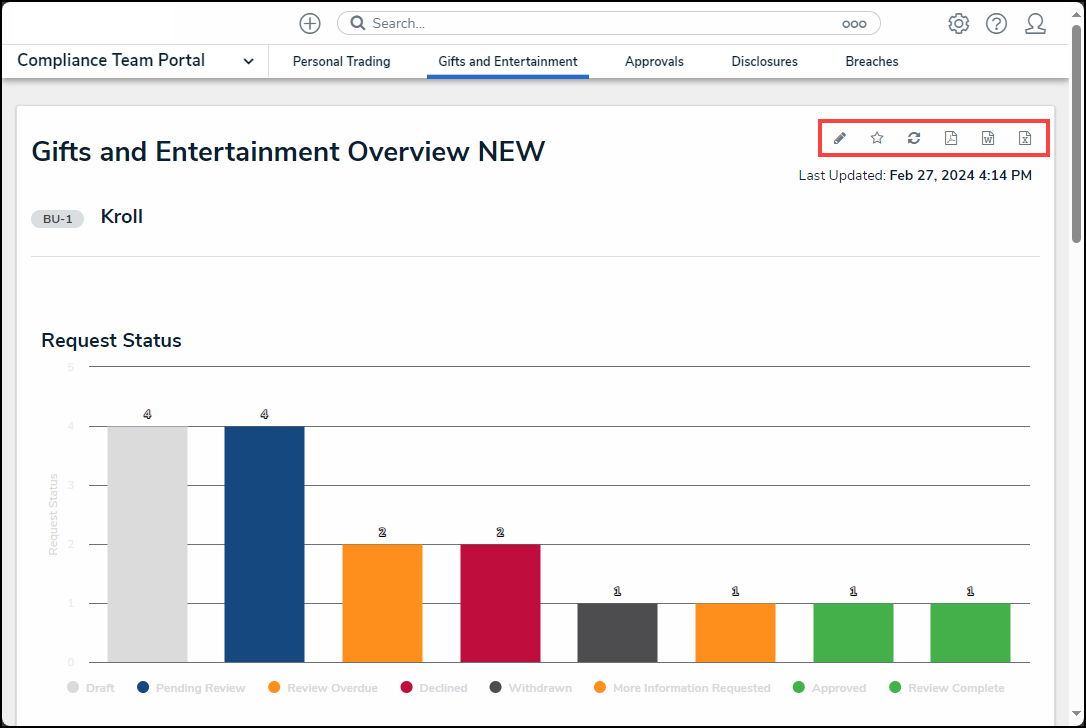Open the settings gear menu
1086x728 pixels.
pos(958,24)
